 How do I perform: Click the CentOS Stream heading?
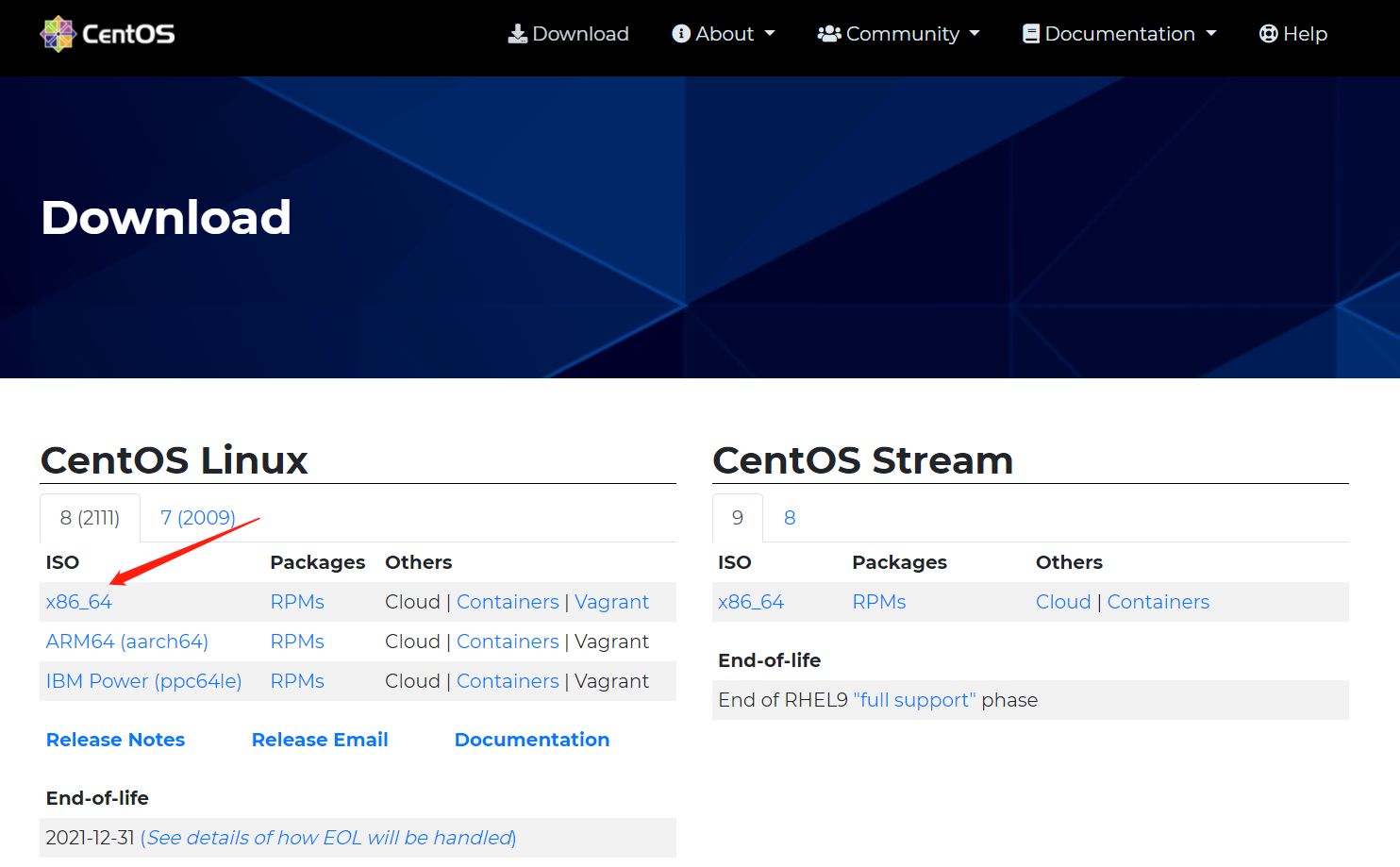pos(863,460)
